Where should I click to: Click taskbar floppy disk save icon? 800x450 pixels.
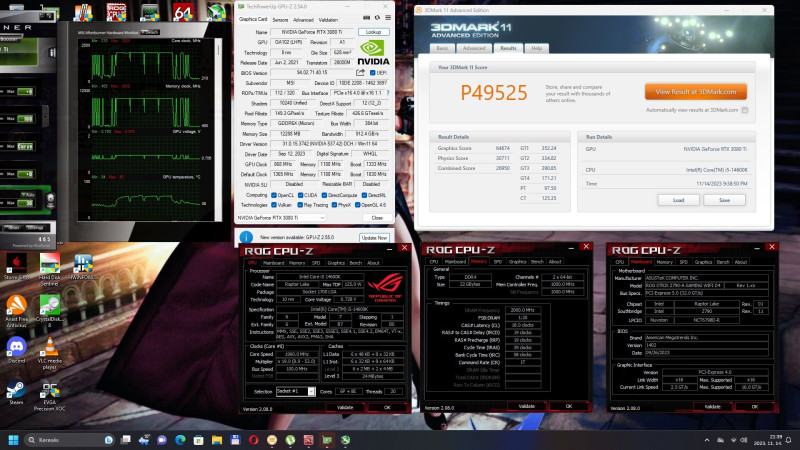tap(235, 440)
